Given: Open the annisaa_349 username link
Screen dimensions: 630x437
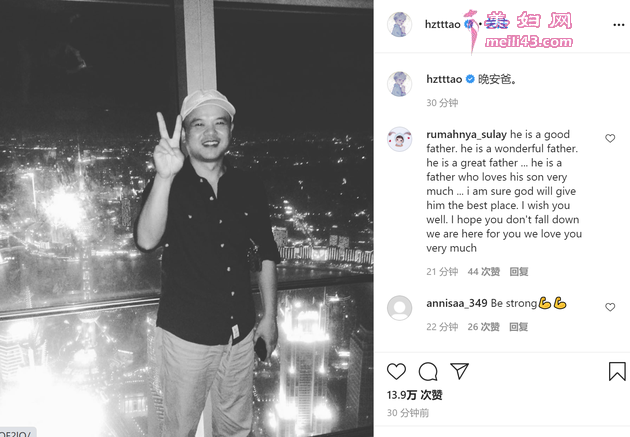Looking at the screenshot, I should (457, 303).
